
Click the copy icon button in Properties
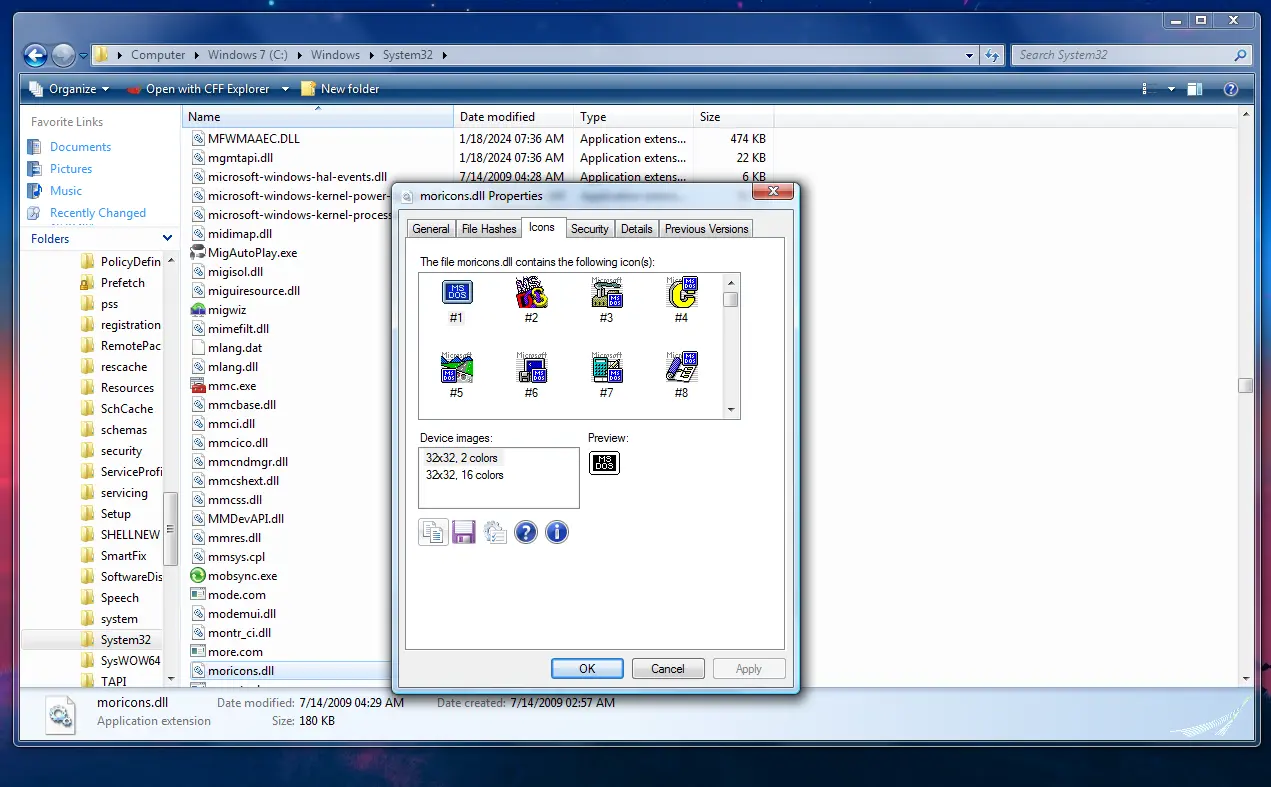coord(433,532)
